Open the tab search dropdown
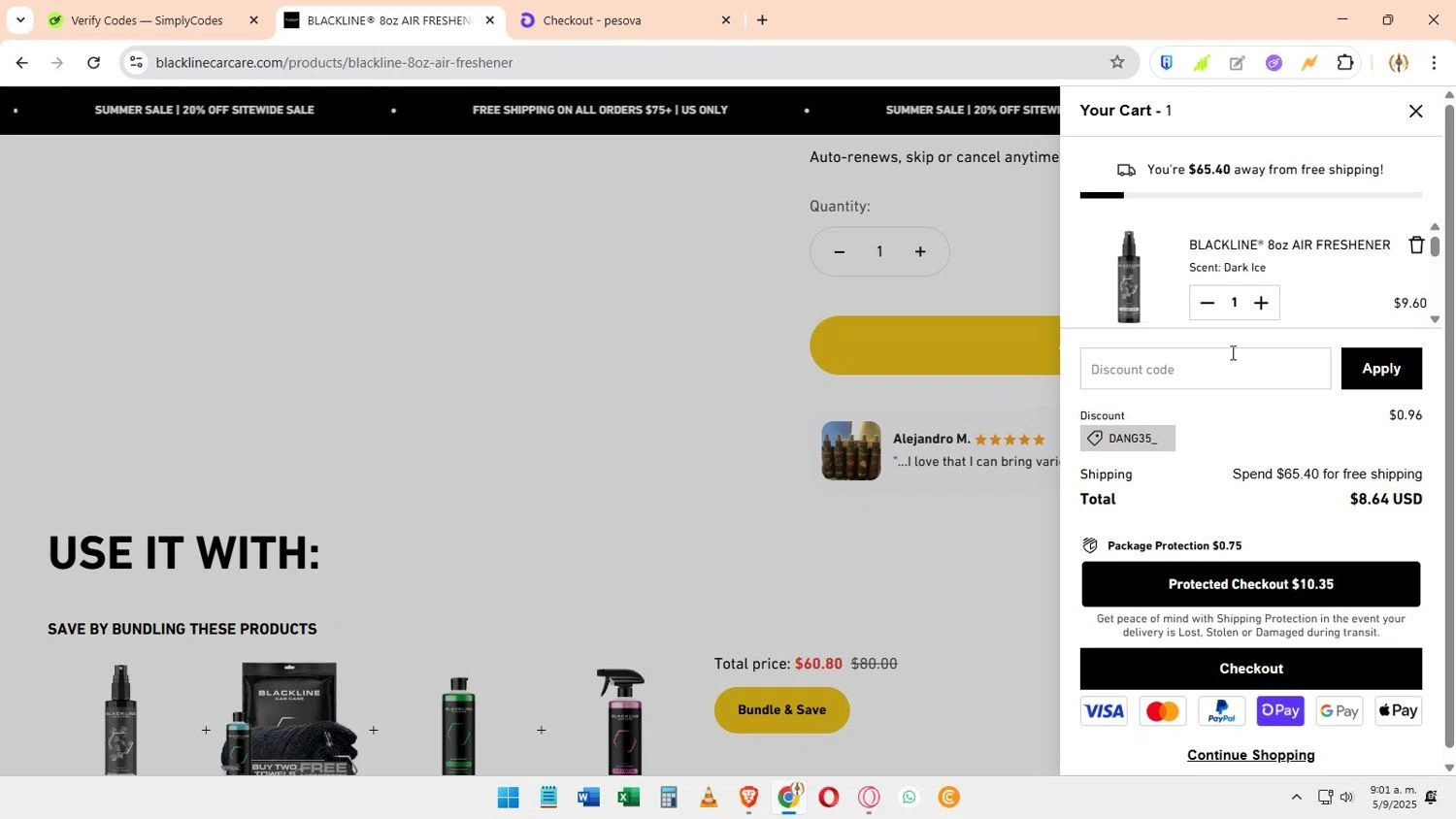This screenshot has width=1456, height=819. 20,20
